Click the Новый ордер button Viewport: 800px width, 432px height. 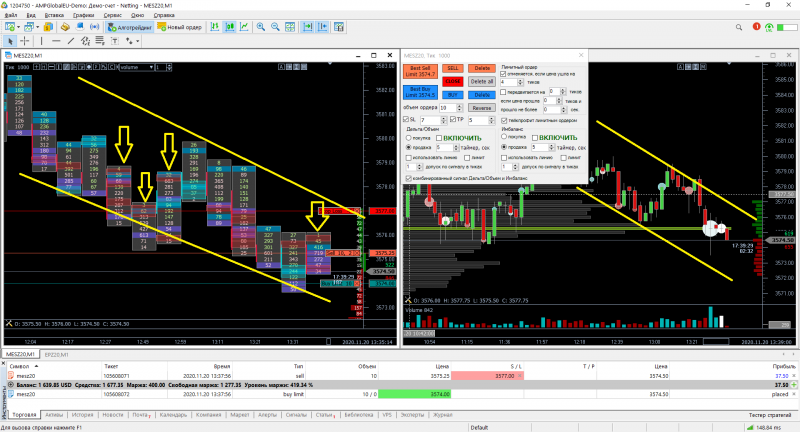point(180,27)
